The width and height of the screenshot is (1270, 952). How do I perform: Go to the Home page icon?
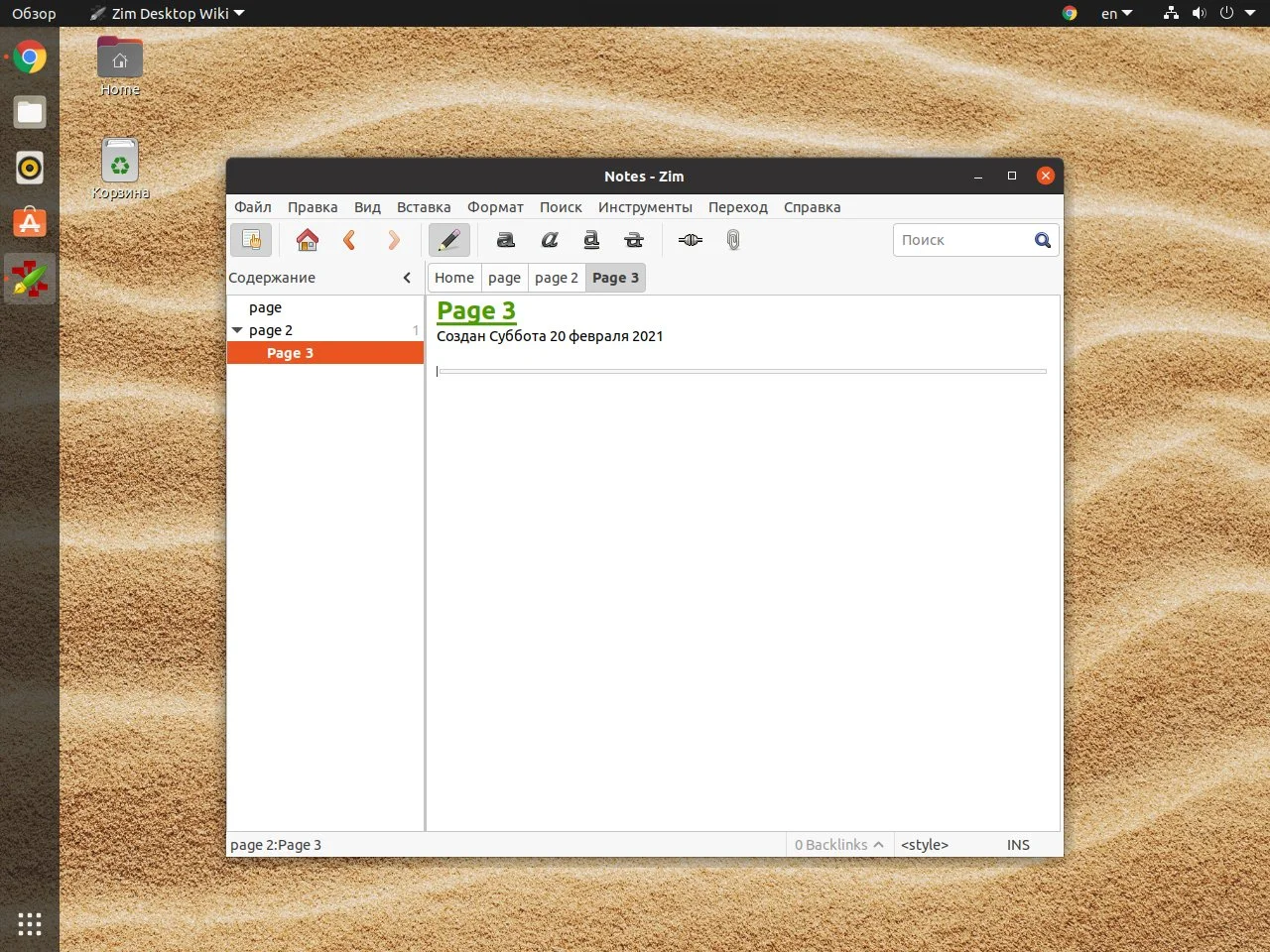308,240
